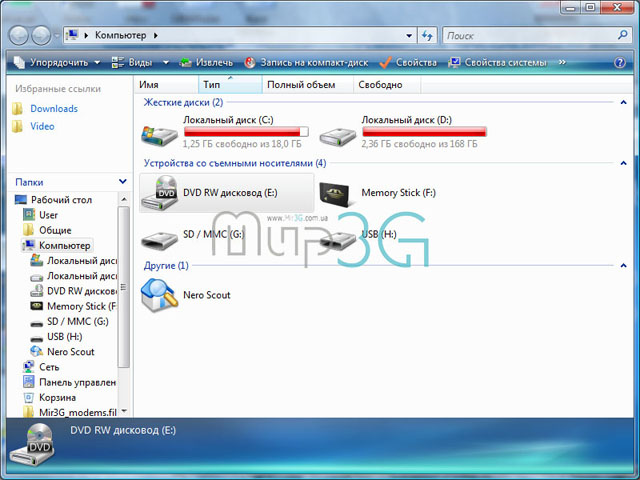640x480 pixels.
Task: Collapse Жесткие диски group
Action: click(x=623, y=102)
